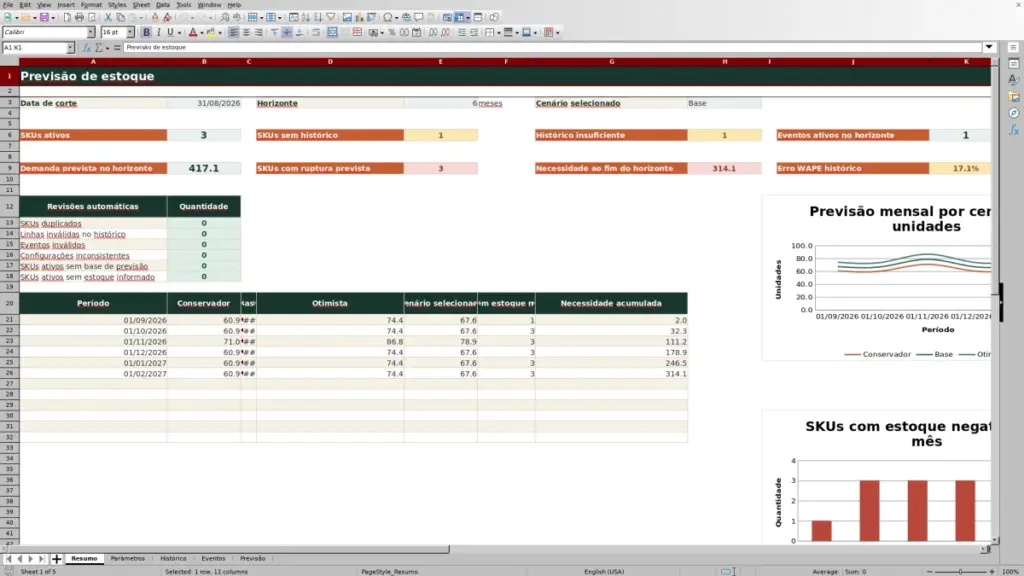
Task: Insert an image using toolbar icon
Action: 347,18
